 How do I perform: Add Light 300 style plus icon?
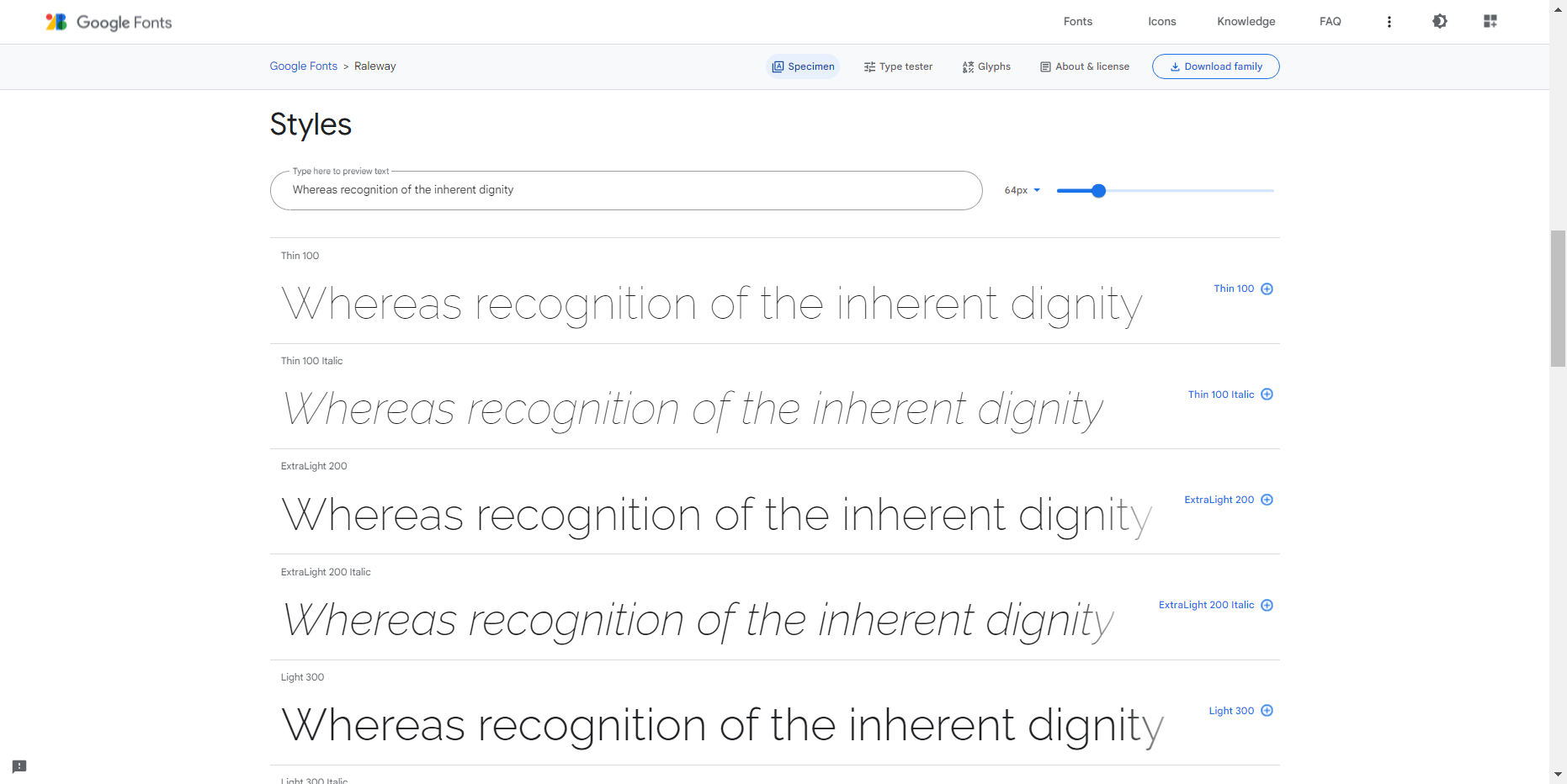click(x=1267, y=711)
